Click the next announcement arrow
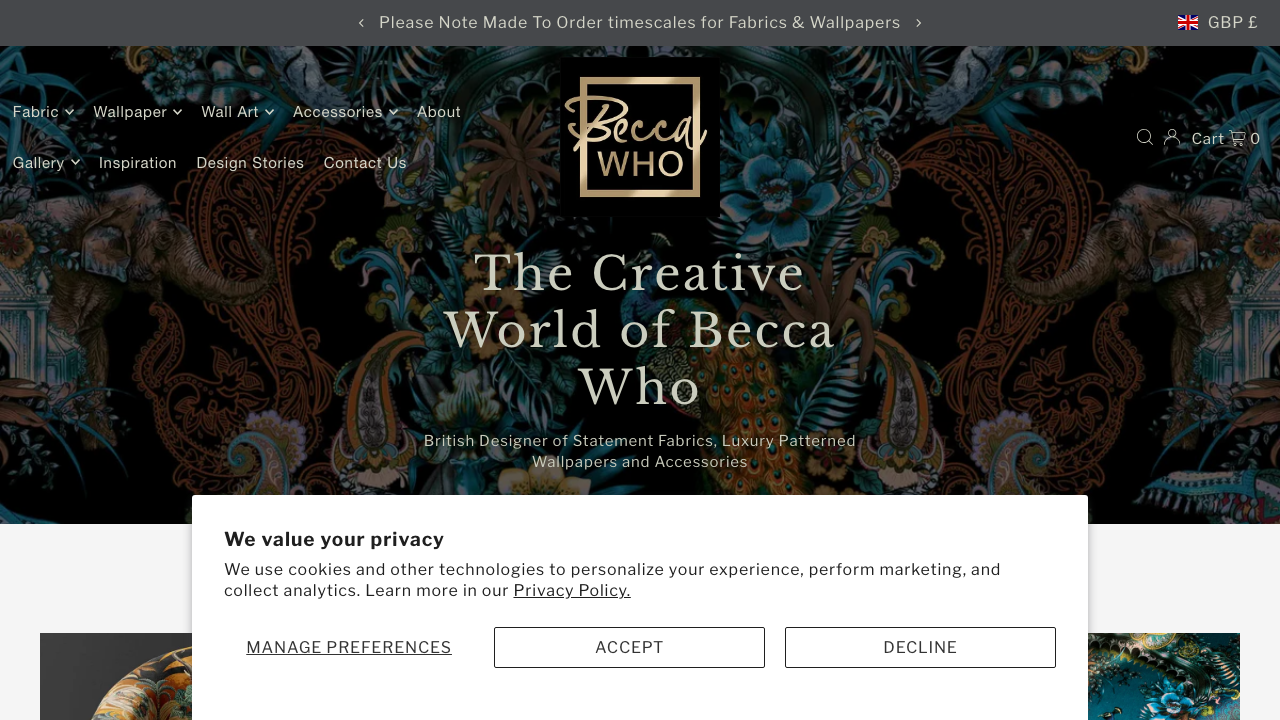 pos(917,21)
